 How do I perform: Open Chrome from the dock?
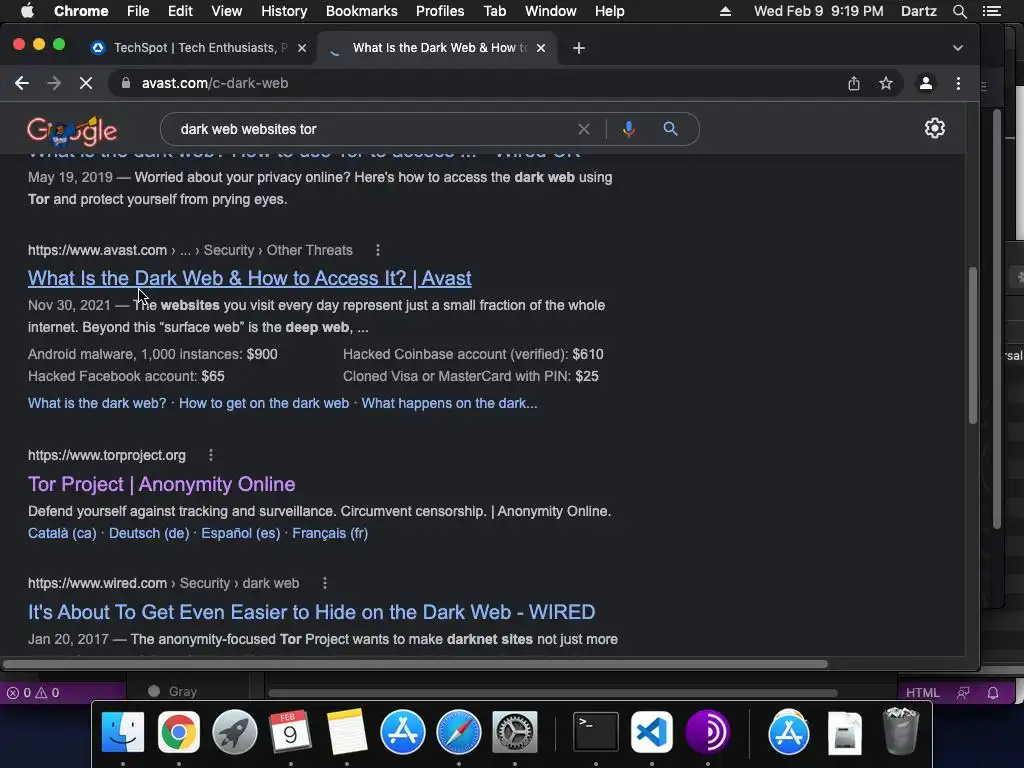click(178, 731)
